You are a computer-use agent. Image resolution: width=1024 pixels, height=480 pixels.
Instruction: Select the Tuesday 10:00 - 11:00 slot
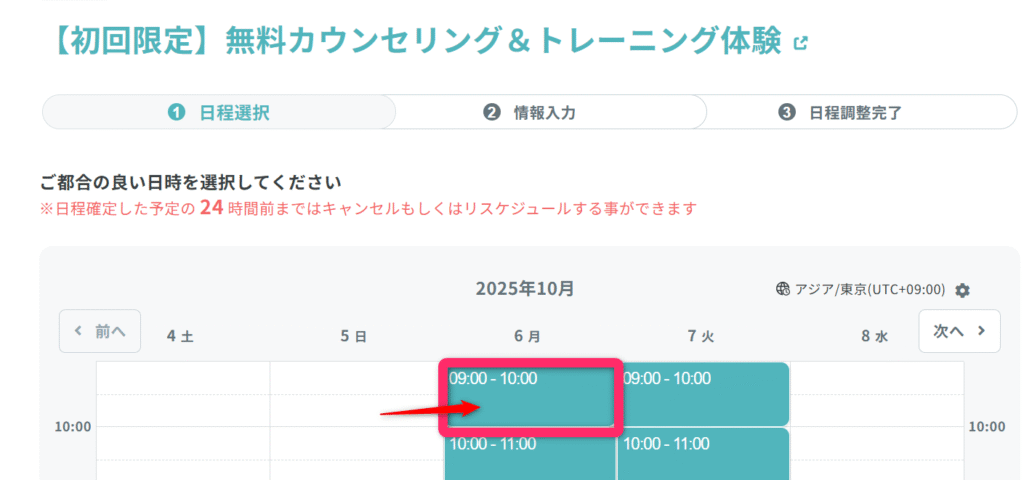(x=703, y=455)
